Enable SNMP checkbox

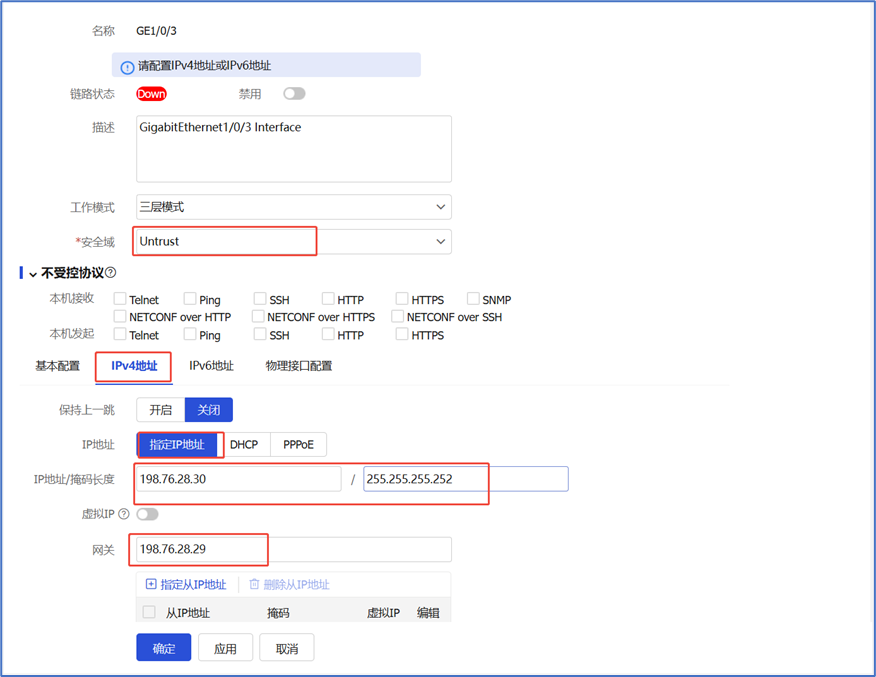point(473,299)
